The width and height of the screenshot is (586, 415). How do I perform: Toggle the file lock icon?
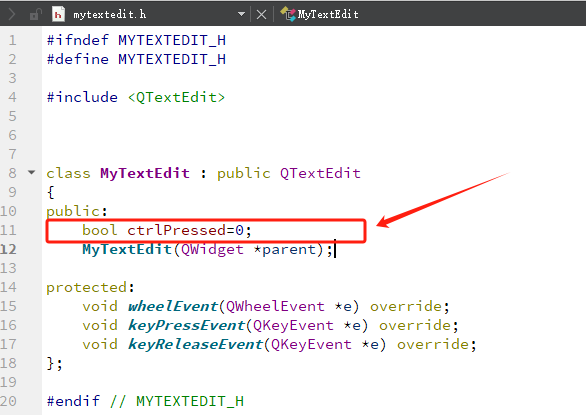tap(35, 15)
